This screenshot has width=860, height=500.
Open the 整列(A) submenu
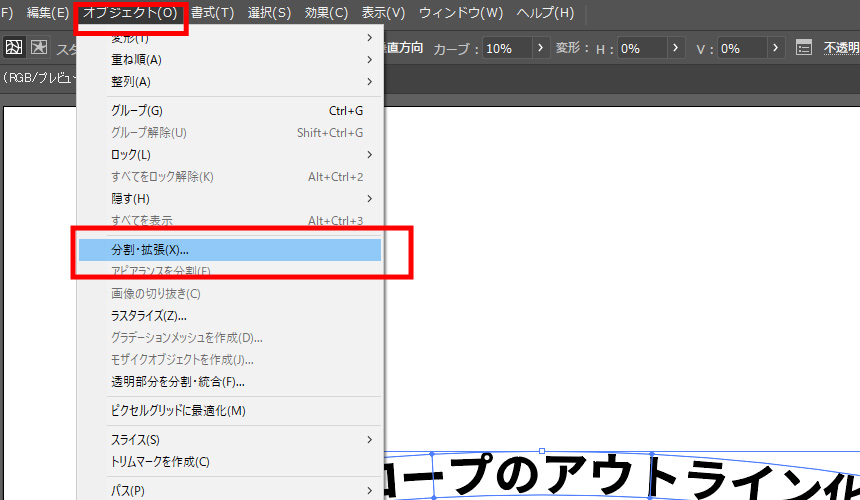(x=131, y=81)
